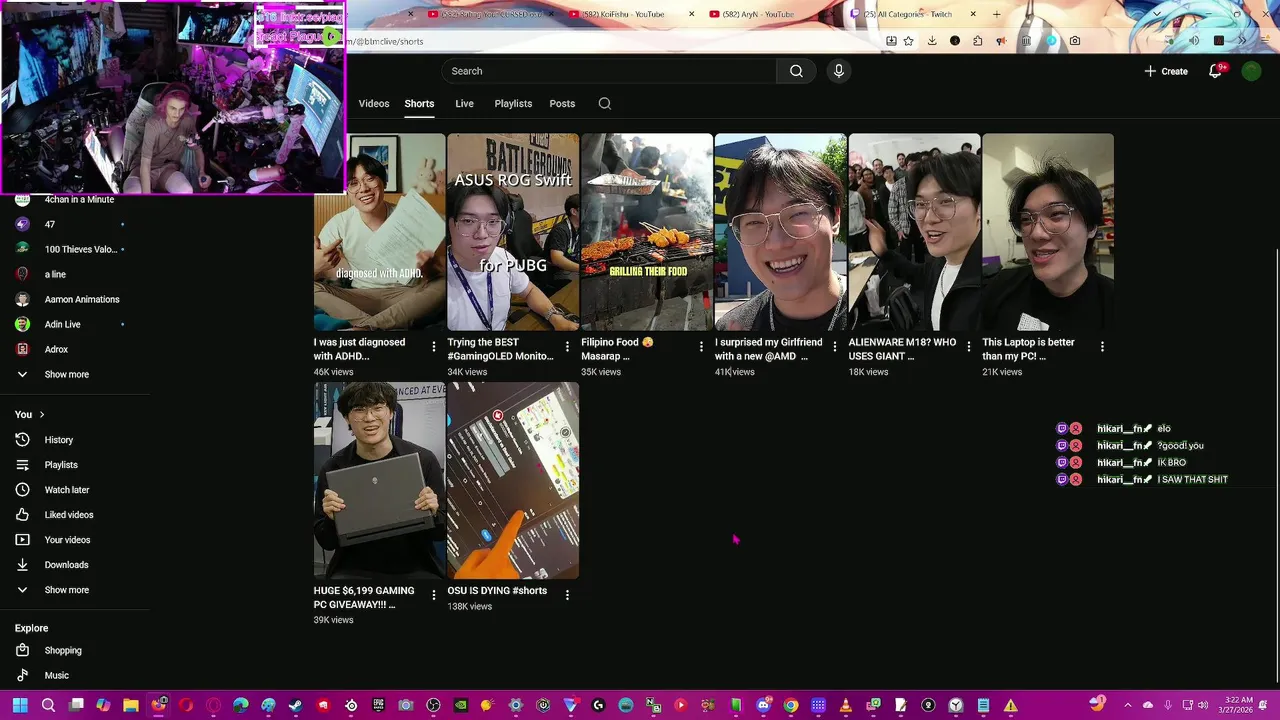
Task: Open Discord from the taskbar
Action: 763,706
